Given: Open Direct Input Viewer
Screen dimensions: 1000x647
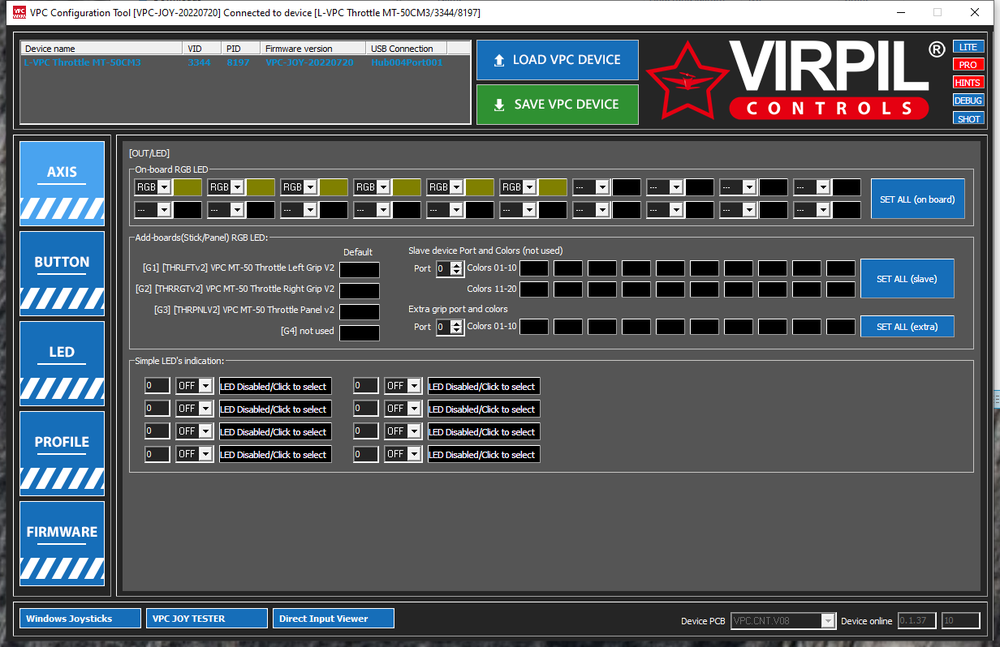Looking at the screenshot, I should [x=334, y=618].
